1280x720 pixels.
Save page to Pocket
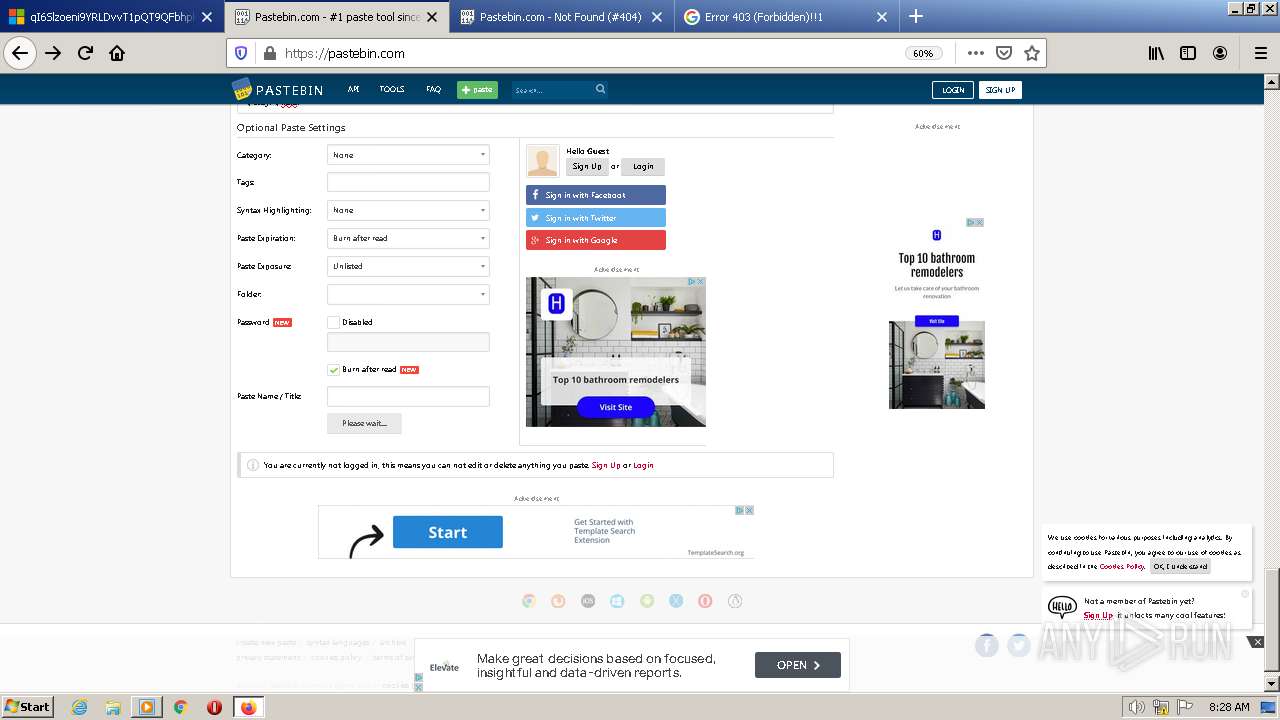click(x=1004, y=53)
